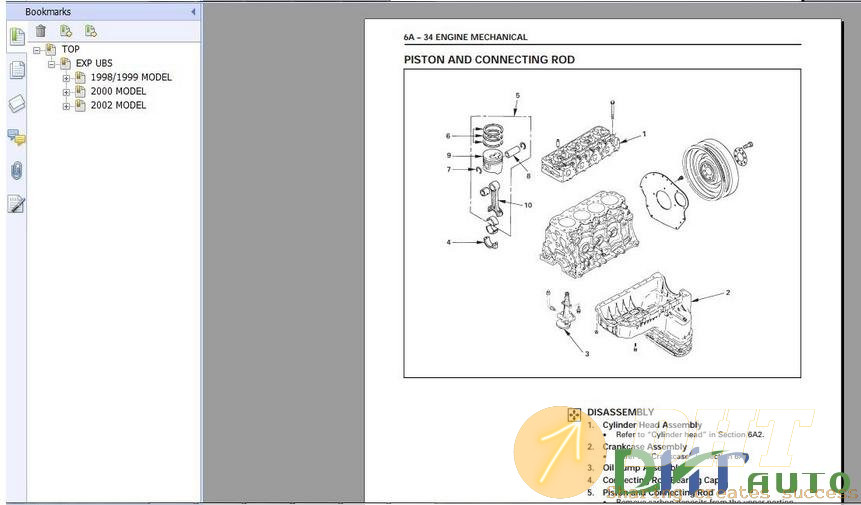861x505 pixels.
Task: Click the 'Cylinder Head Assembly' step text
Action: [x=652, y=425]
